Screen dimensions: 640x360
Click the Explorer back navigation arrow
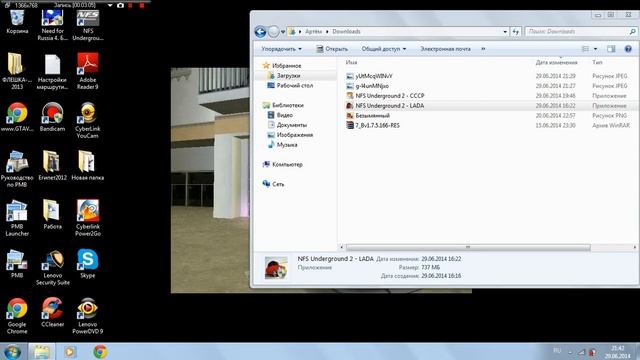(260, 31)
